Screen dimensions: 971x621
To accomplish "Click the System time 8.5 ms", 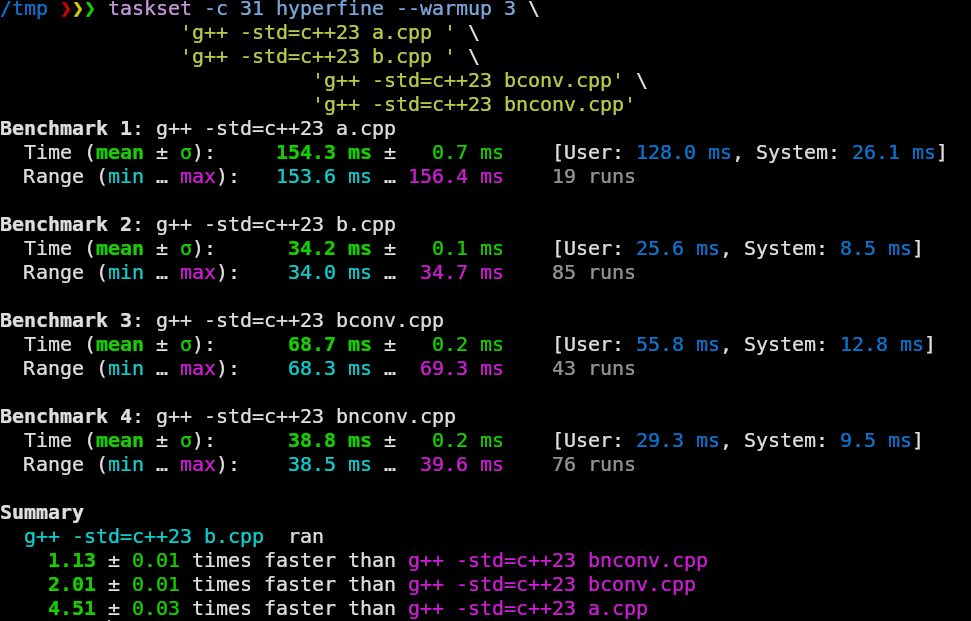I will point(874,249).
